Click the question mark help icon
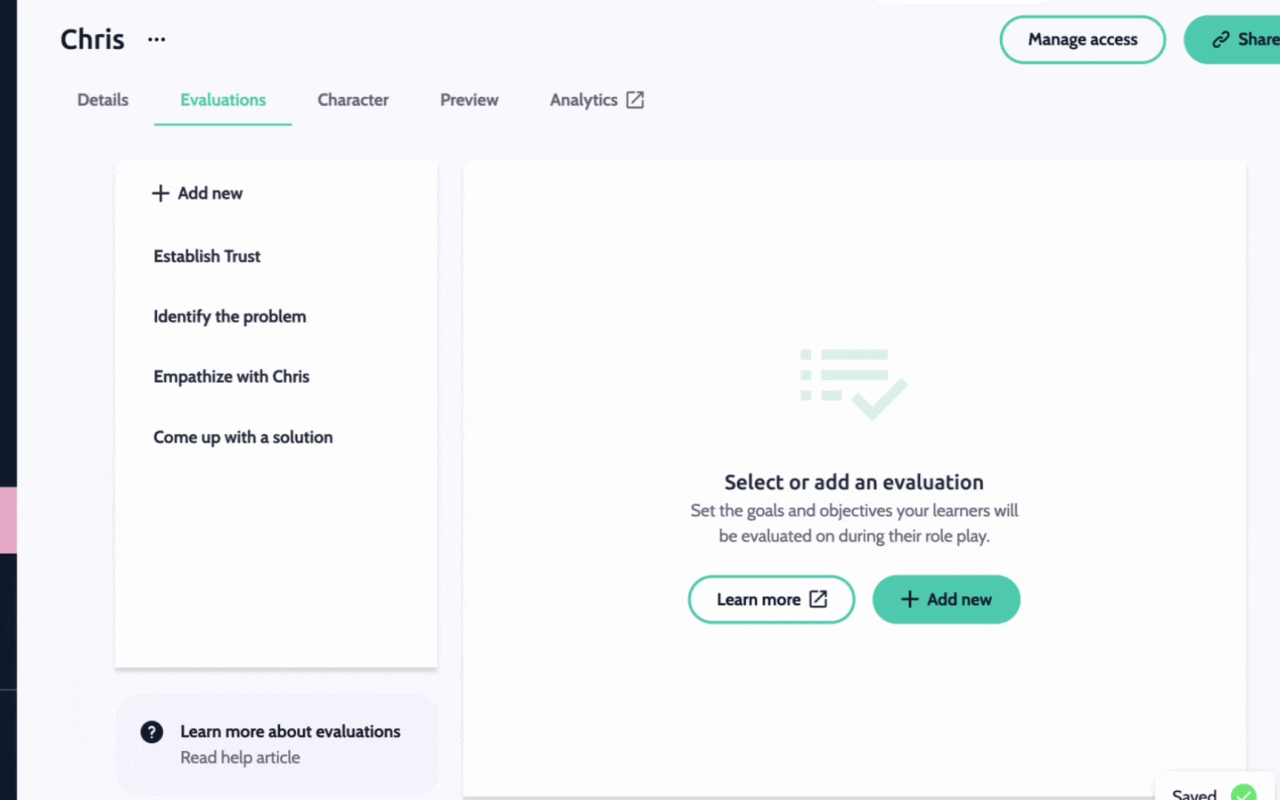The image size is (1280, 800). (151, 732)
